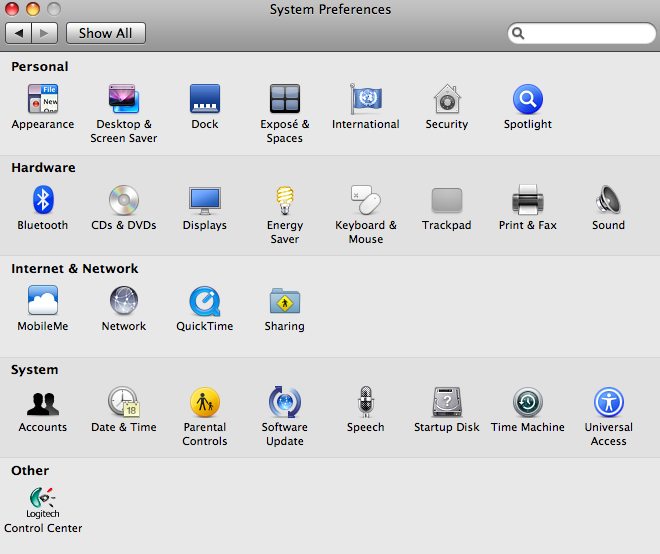Open Network preferences
This screenshot has height=554, width=660.
coord(124,301)
